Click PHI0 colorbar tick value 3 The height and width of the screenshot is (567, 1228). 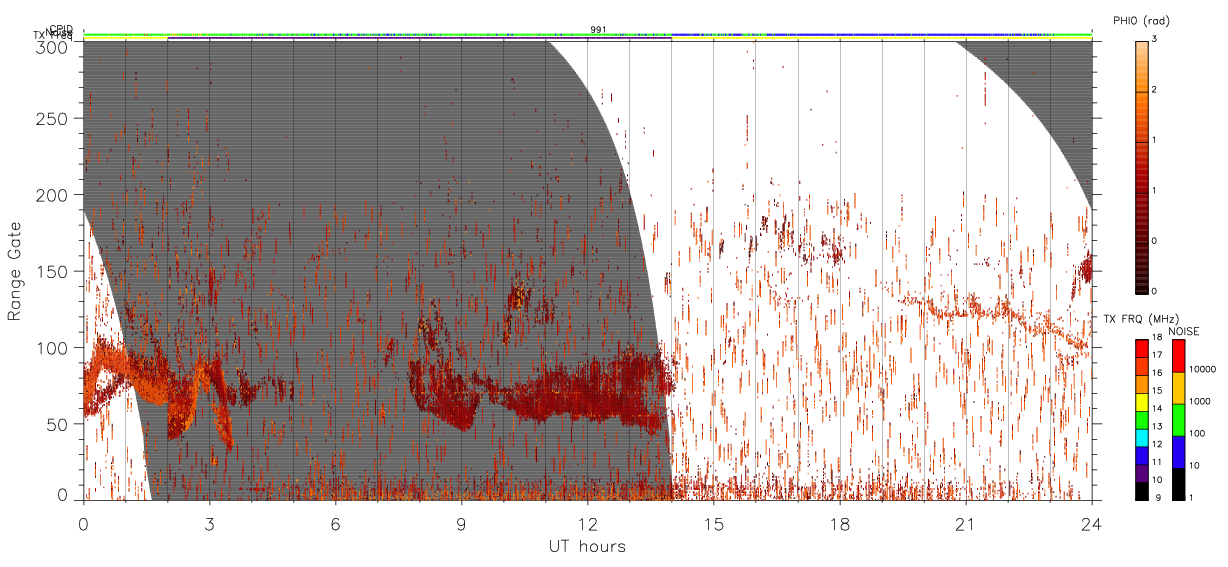coord(1155,39)
